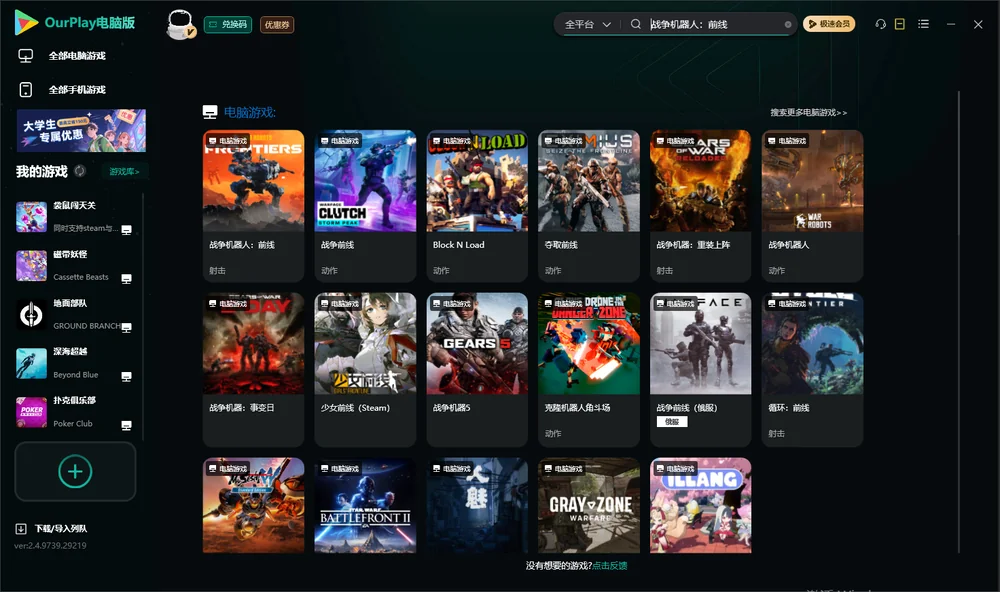Open the user avatar profile
The image size is (1000, 592).
point(180,25)
